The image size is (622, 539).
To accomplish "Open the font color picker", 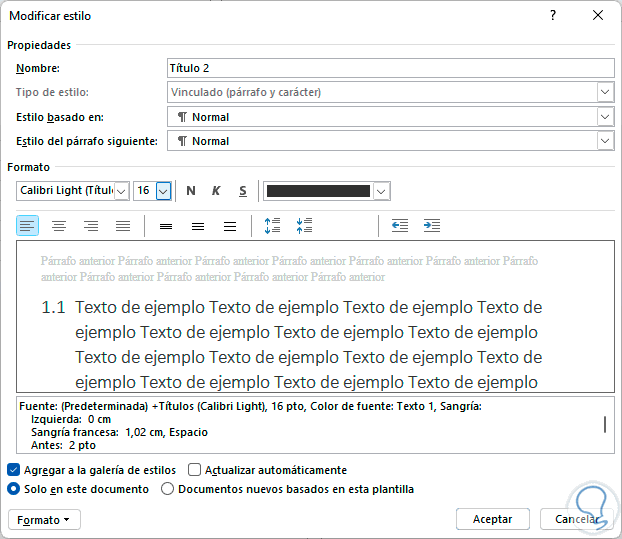I will pyautogui.click(x=382, y=191).
